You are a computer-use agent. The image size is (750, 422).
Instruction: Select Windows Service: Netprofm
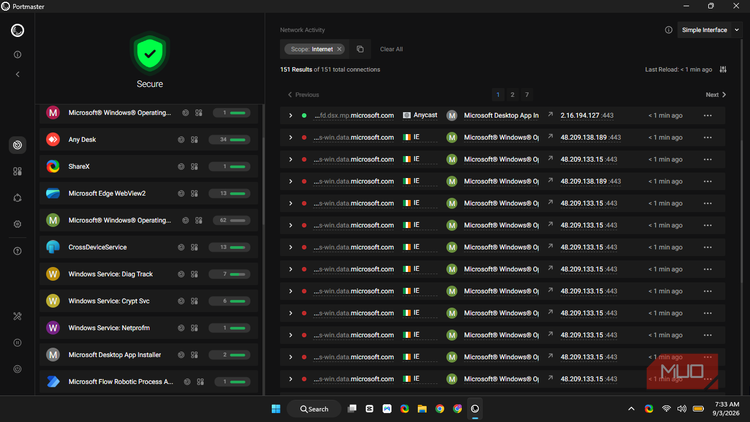149,328
